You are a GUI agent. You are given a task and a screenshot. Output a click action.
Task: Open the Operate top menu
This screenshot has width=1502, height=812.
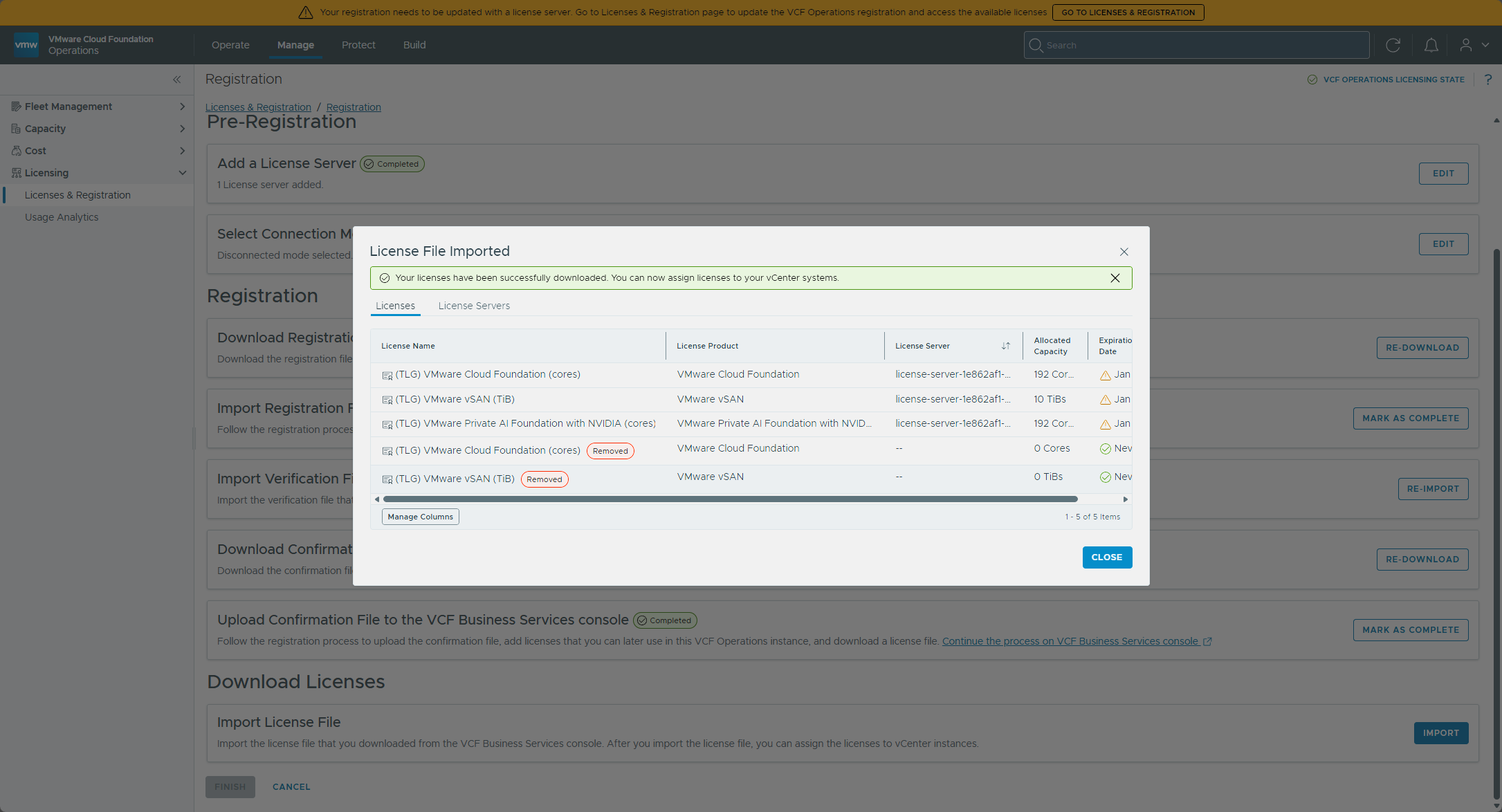[x=230, y=45]
